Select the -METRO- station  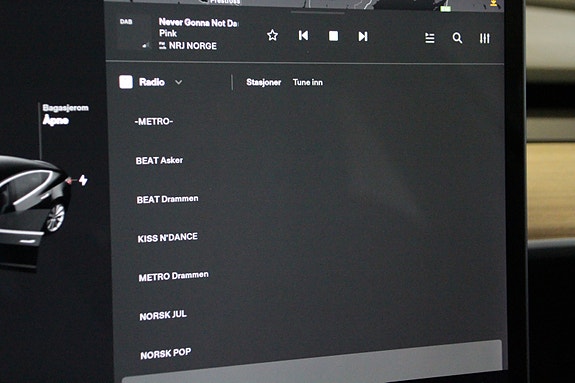(x=154, y=121)
